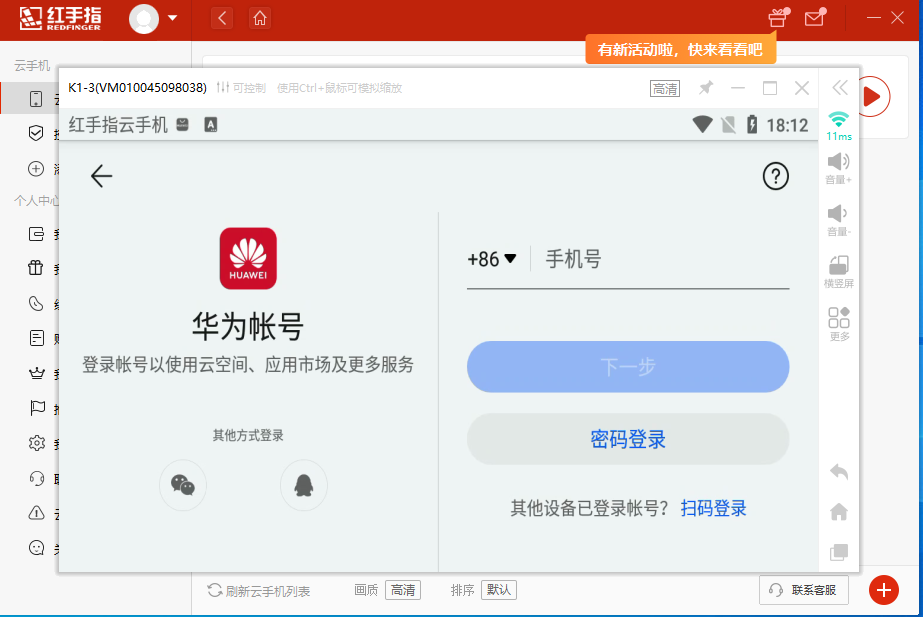Open the headset support icon in sidebar

coord(36,478)
